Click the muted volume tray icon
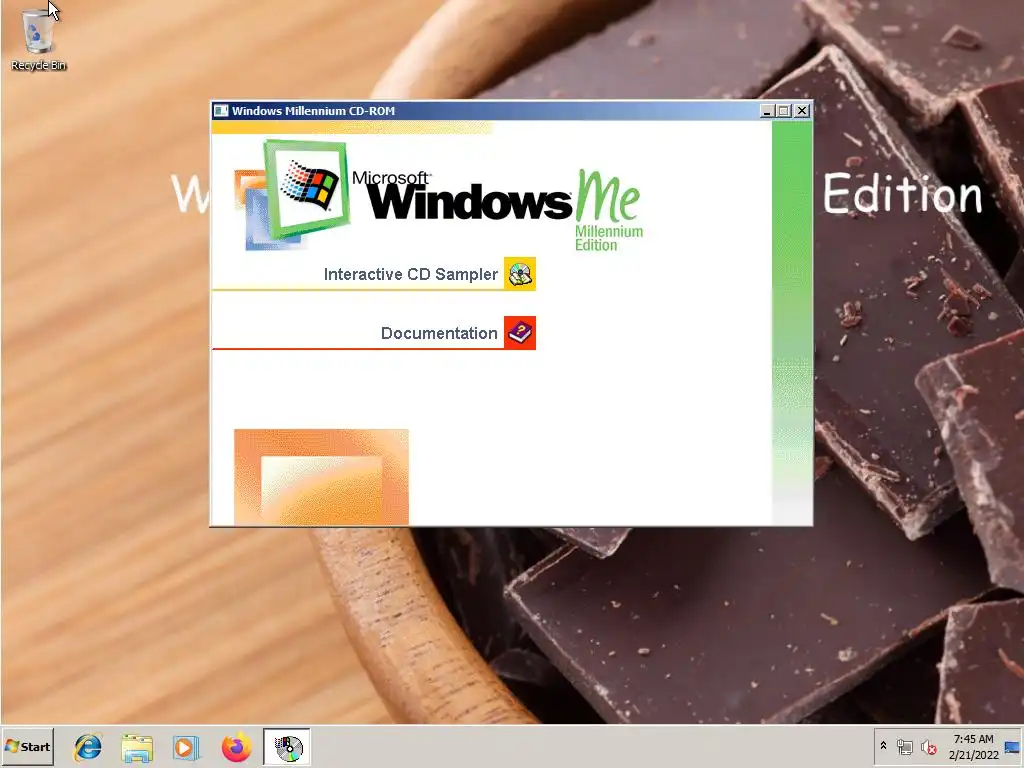The image size is (1024, 768). click(x=928, y=746)
